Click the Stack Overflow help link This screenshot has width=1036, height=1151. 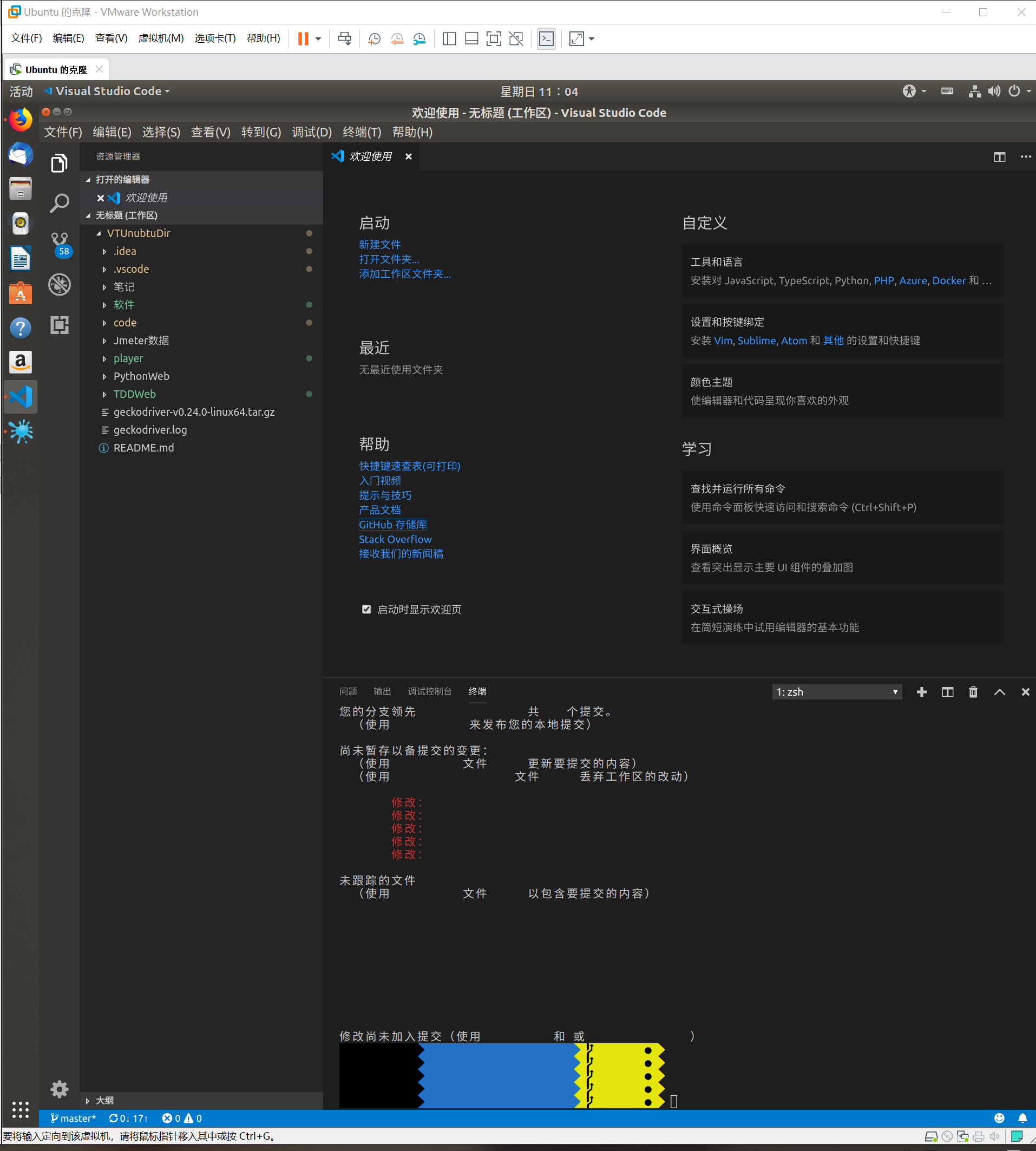pyautogui.click(x=395, y=539)
